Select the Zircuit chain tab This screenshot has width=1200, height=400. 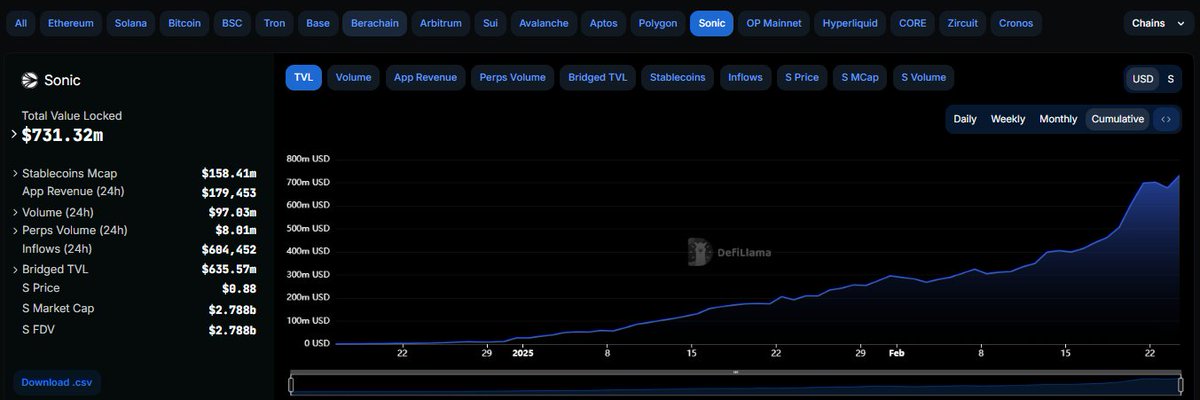coord(963,22)
